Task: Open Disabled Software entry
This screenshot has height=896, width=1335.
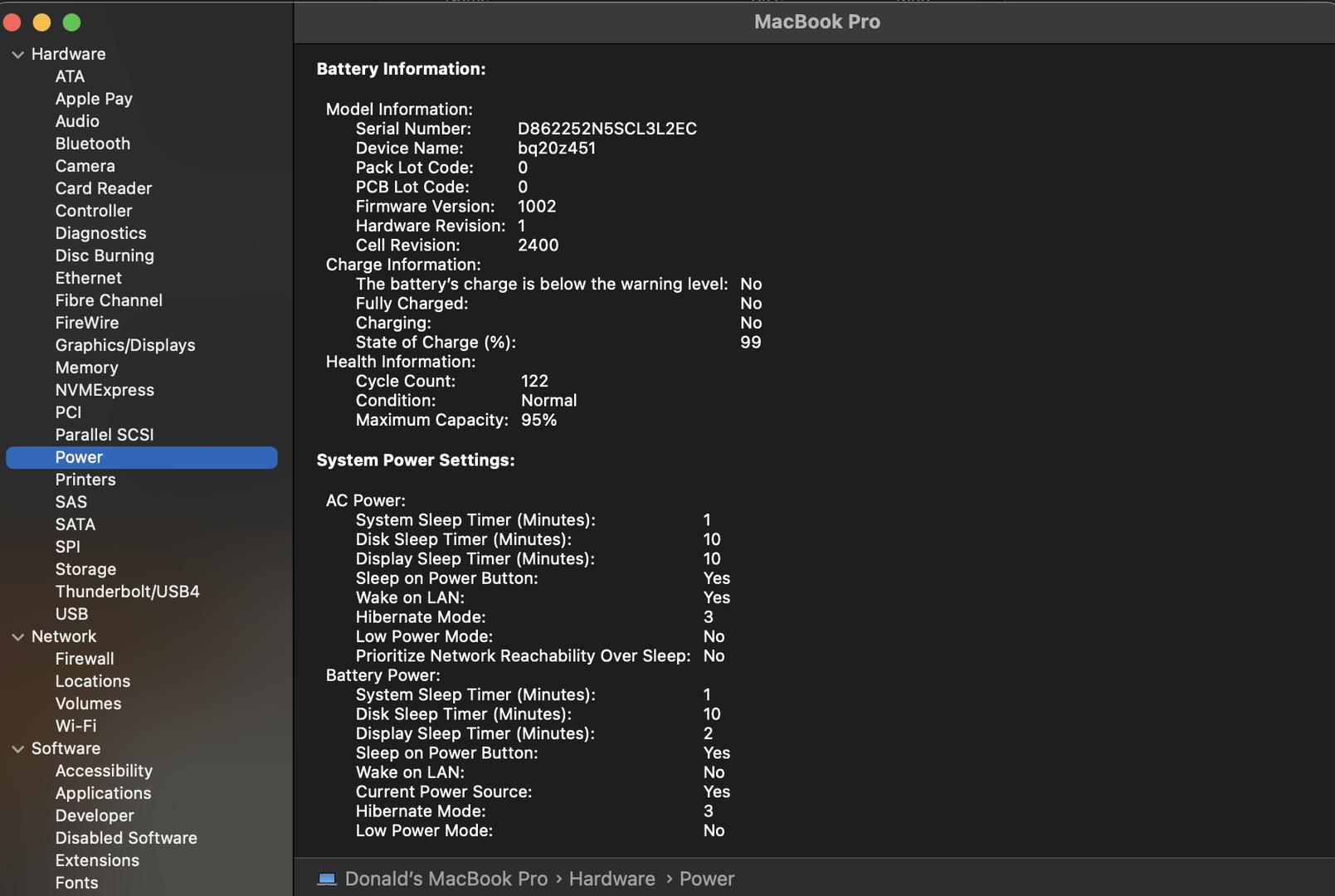Action: [x=126, y=838]
